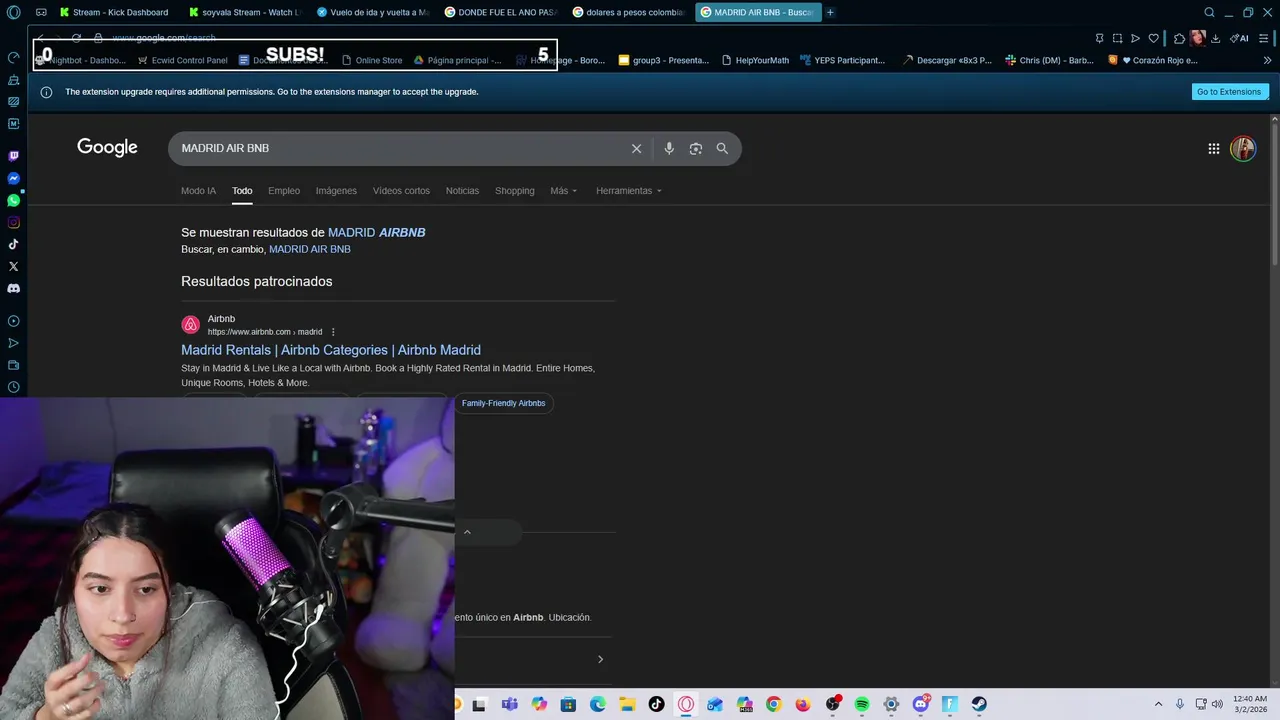Switch to the Vuelo de ida y vuelta tab

[x=373, y=12]
